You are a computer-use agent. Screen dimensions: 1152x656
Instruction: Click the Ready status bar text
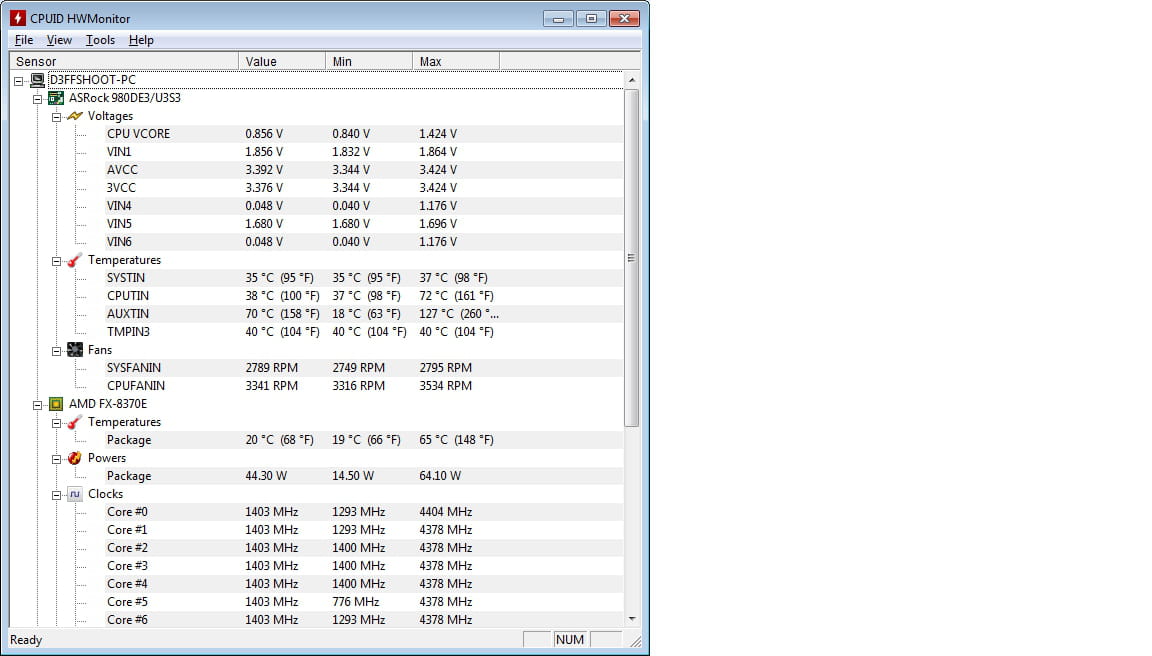[x=26, y=640]
